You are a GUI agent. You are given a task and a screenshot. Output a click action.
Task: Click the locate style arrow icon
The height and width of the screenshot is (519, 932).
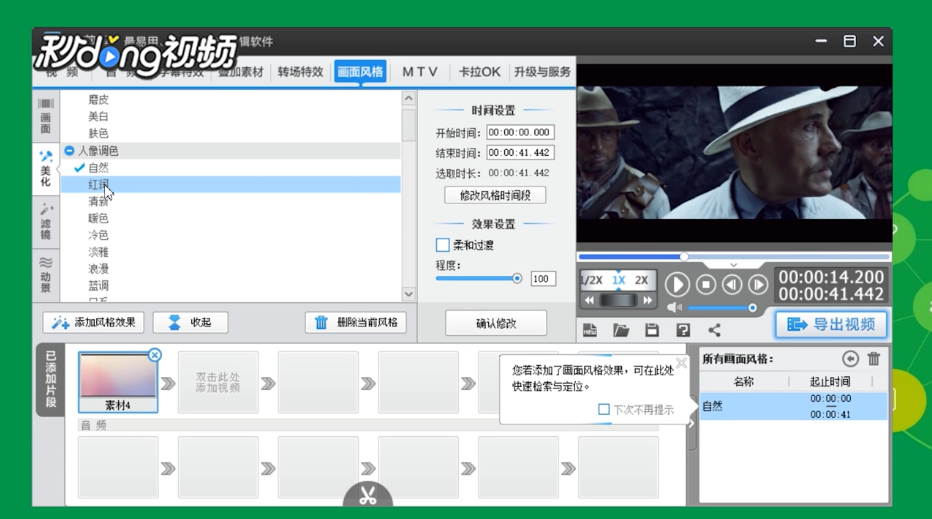[851, 358]
